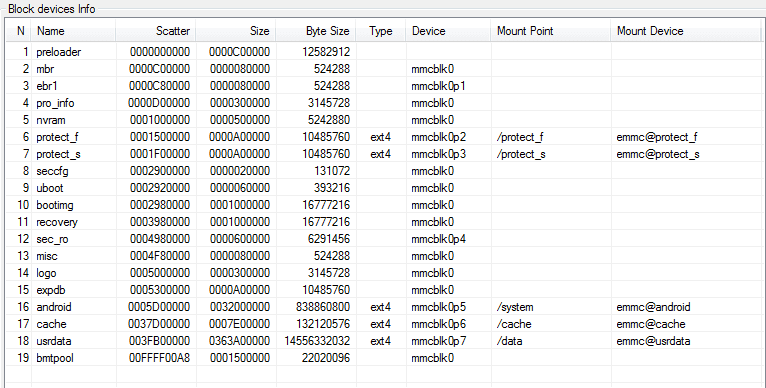Click the Scatter column header
Screen dimensions: 766x388
(156, 31)
